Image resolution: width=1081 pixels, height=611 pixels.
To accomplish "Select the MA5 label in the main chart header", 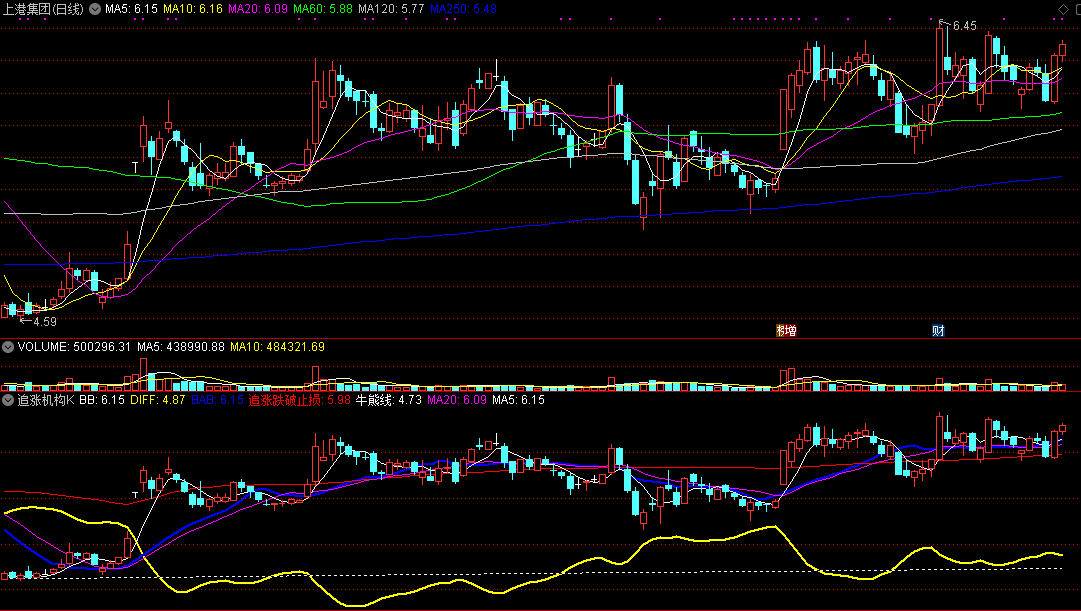I will (131, 9).
